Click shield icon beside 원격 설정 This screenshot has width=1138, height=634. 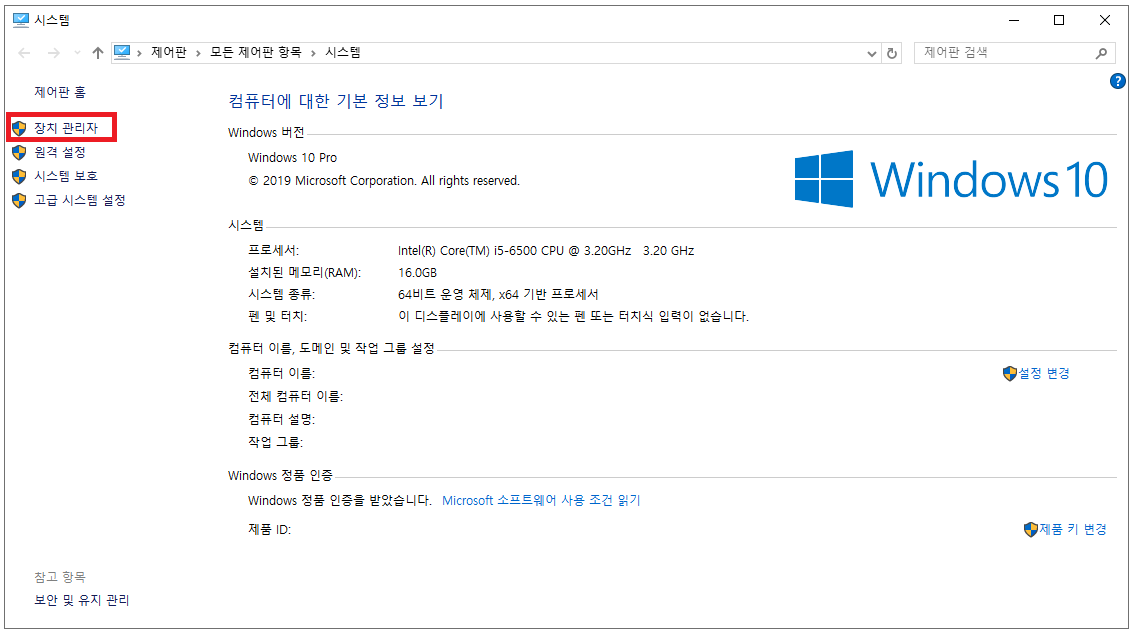(20, 152)
